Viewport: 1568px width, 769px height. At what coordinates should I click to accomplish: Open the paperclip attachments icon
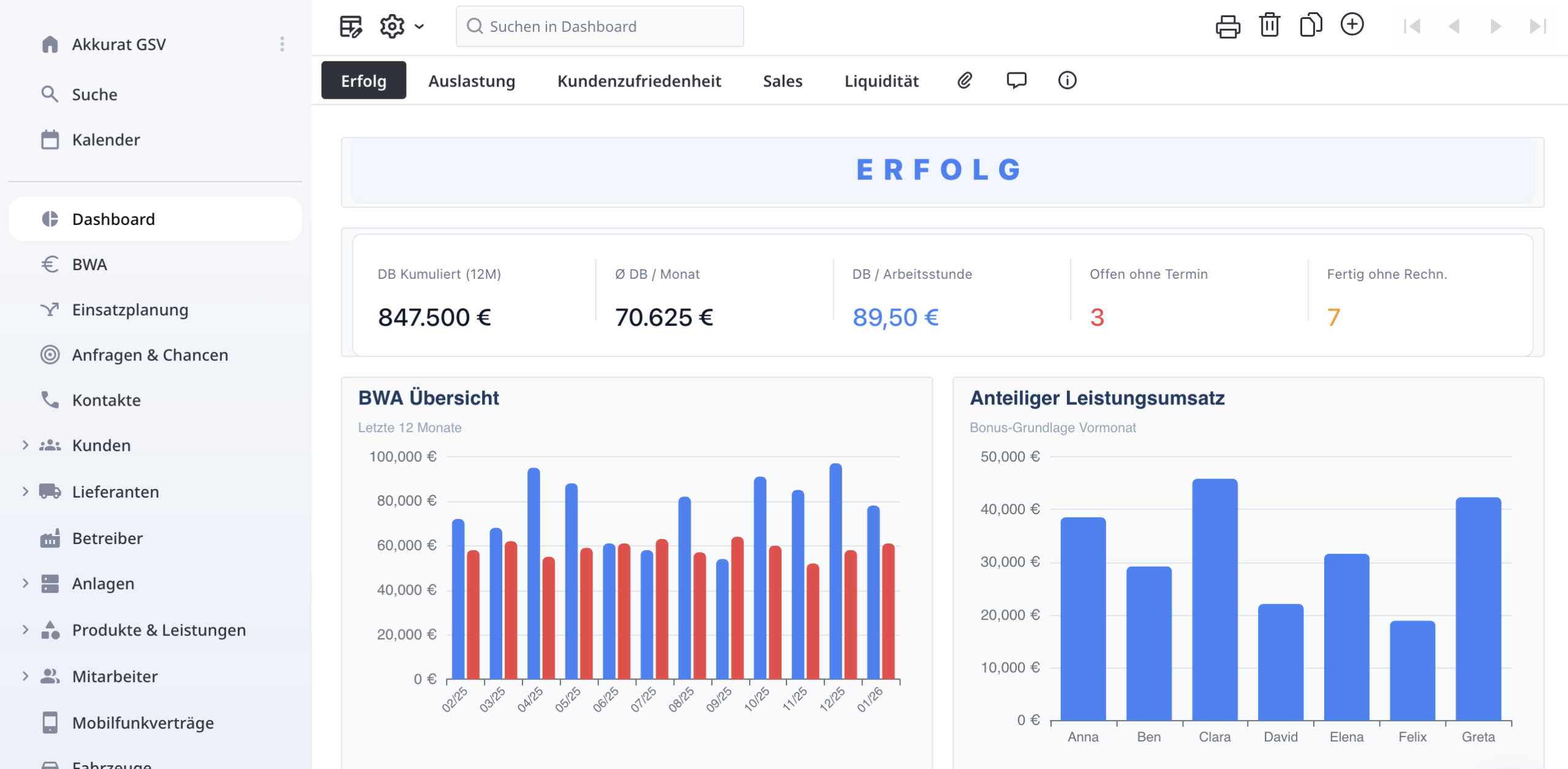[965, 80]
